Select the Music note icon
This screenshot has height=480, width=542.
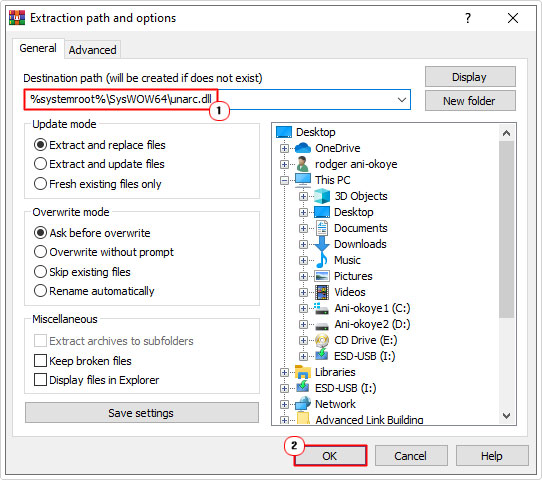point(322,260)
